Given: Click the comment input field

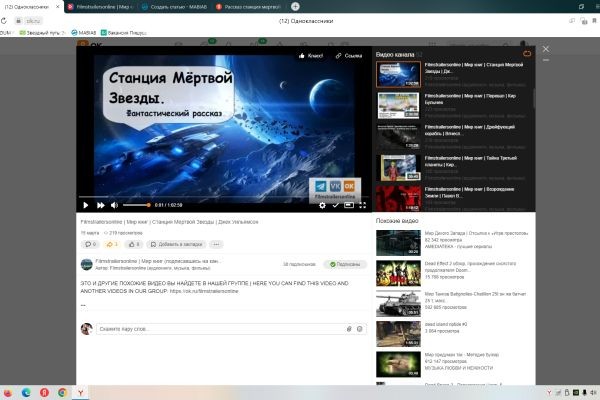Looking at the screenshot, I should (x=220, y=329).
